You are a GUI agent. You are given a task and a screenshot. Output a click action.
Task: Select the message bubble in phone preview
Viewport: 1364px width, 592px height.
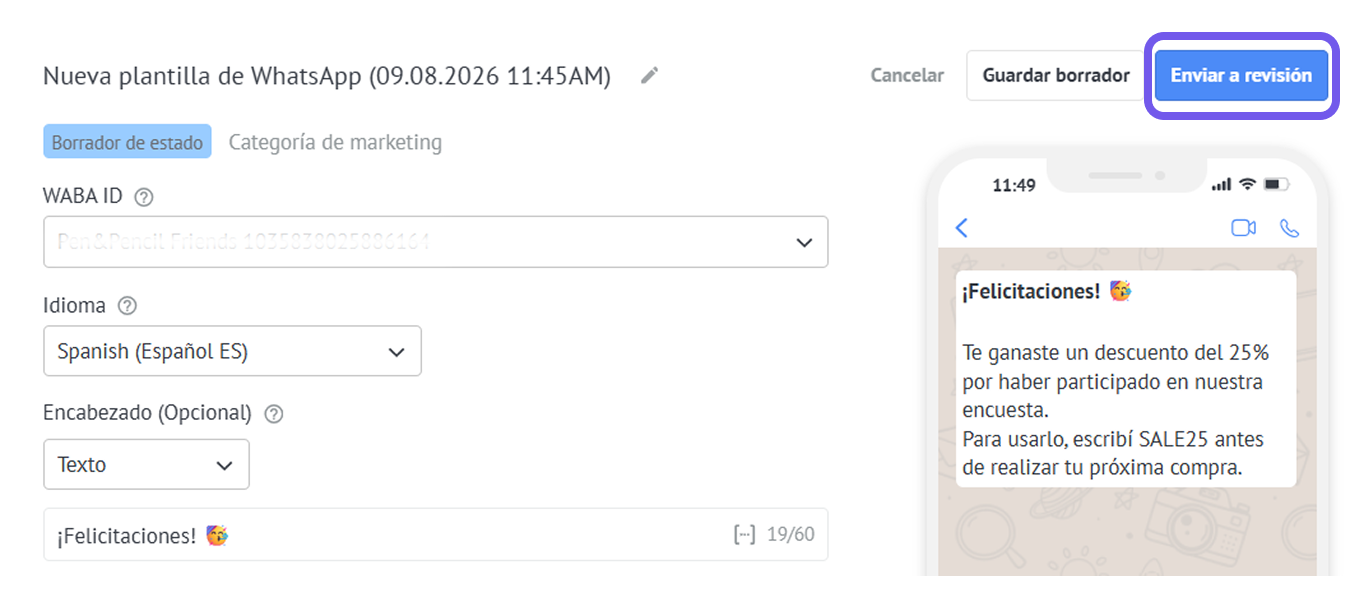pos(1126,379)
